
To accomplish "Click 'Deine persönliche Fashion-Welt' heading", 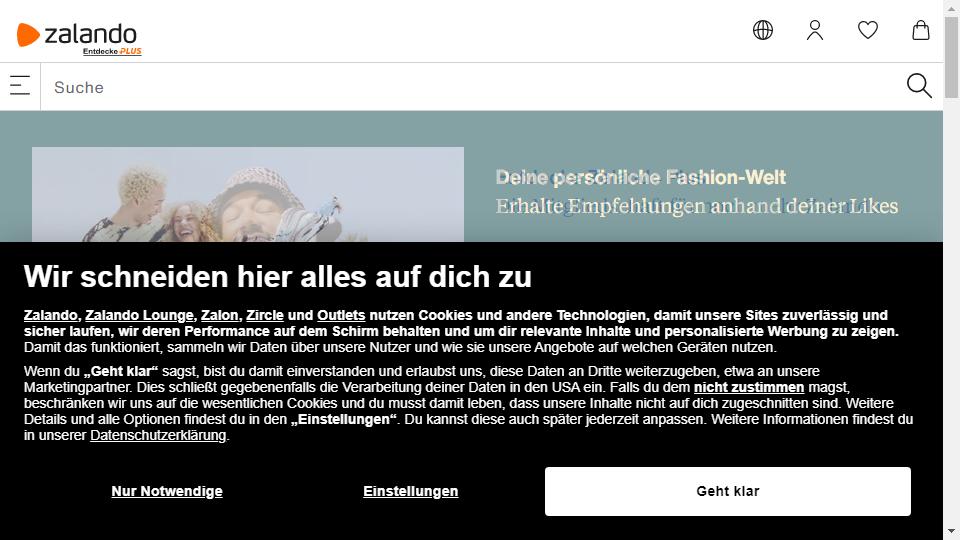I will [x=640, y=178].
